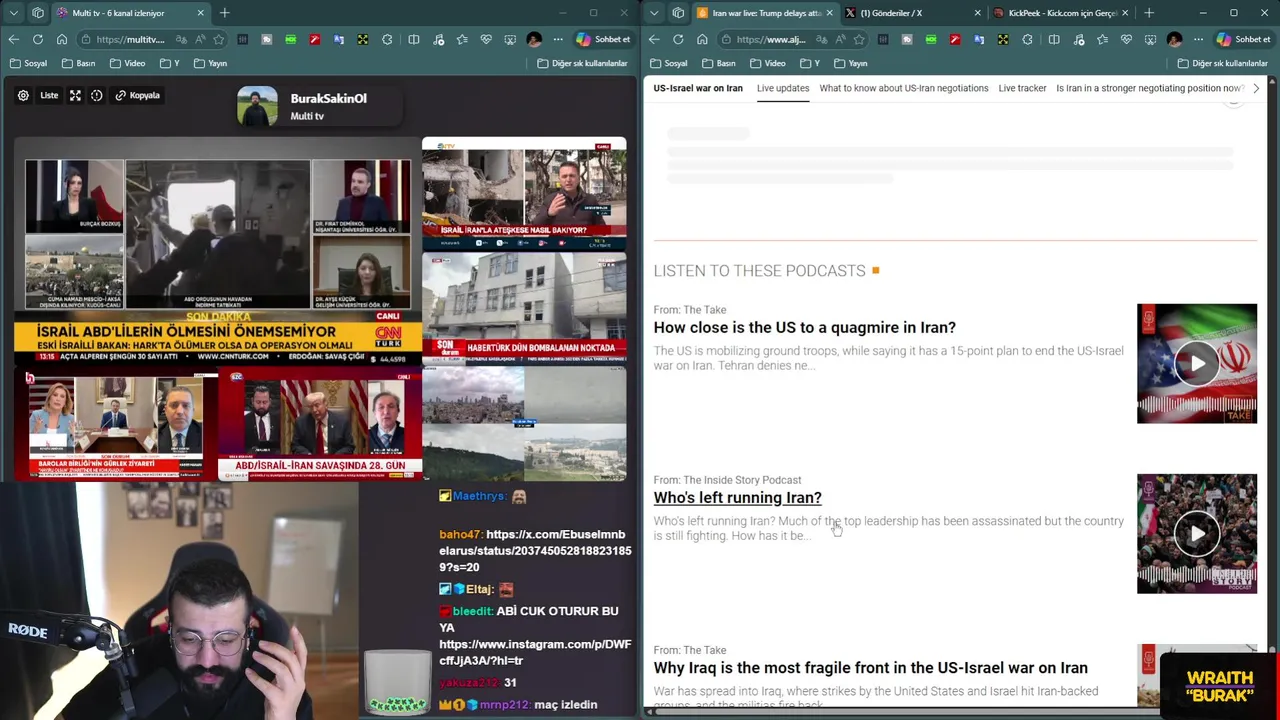This screenshot has width=1280, height=720.
Task: Open Video bookmarks folder in left browser
Action: (x=127, y=63)
